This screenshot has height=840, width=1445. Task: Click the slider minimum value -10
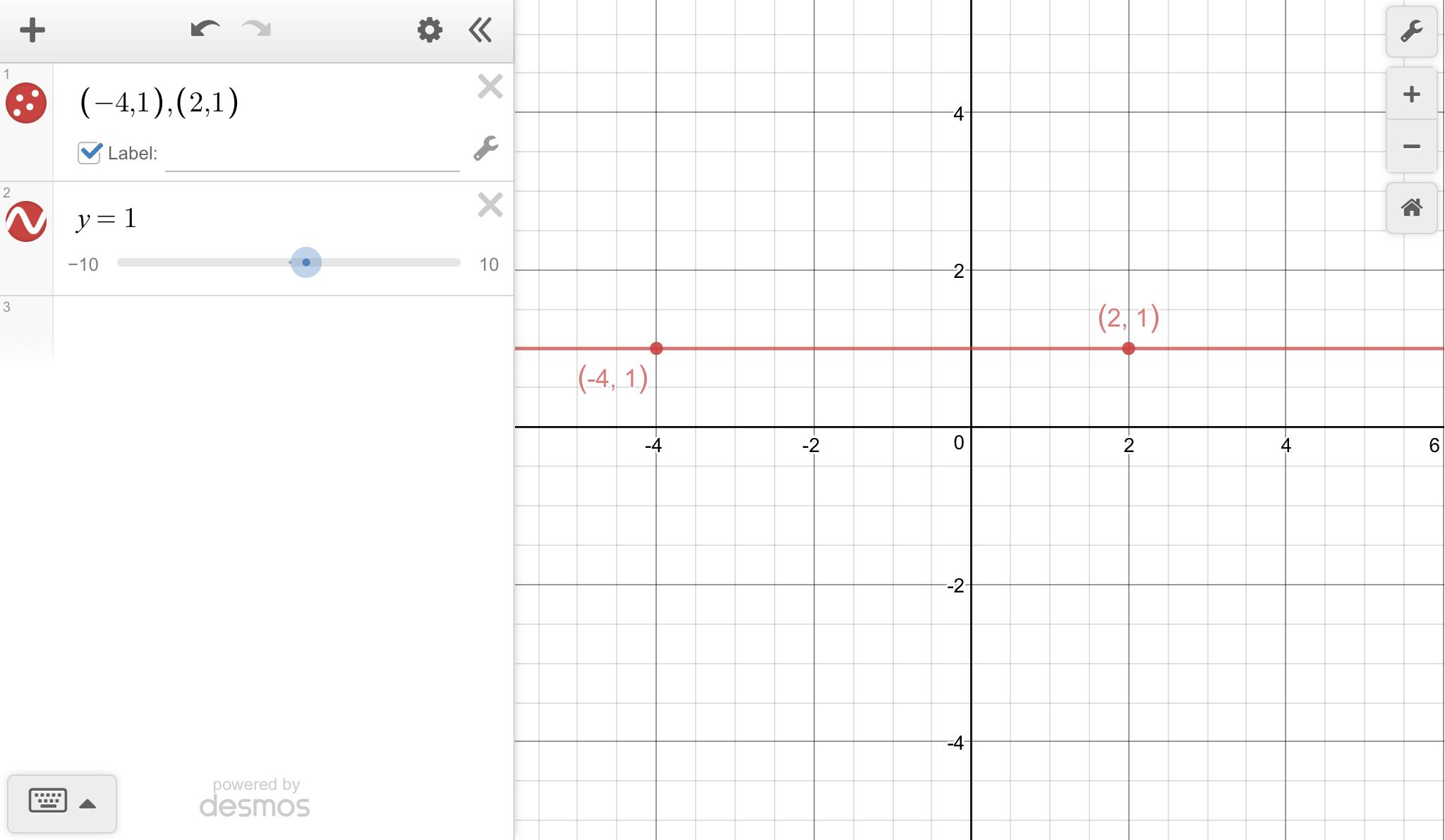83,264
